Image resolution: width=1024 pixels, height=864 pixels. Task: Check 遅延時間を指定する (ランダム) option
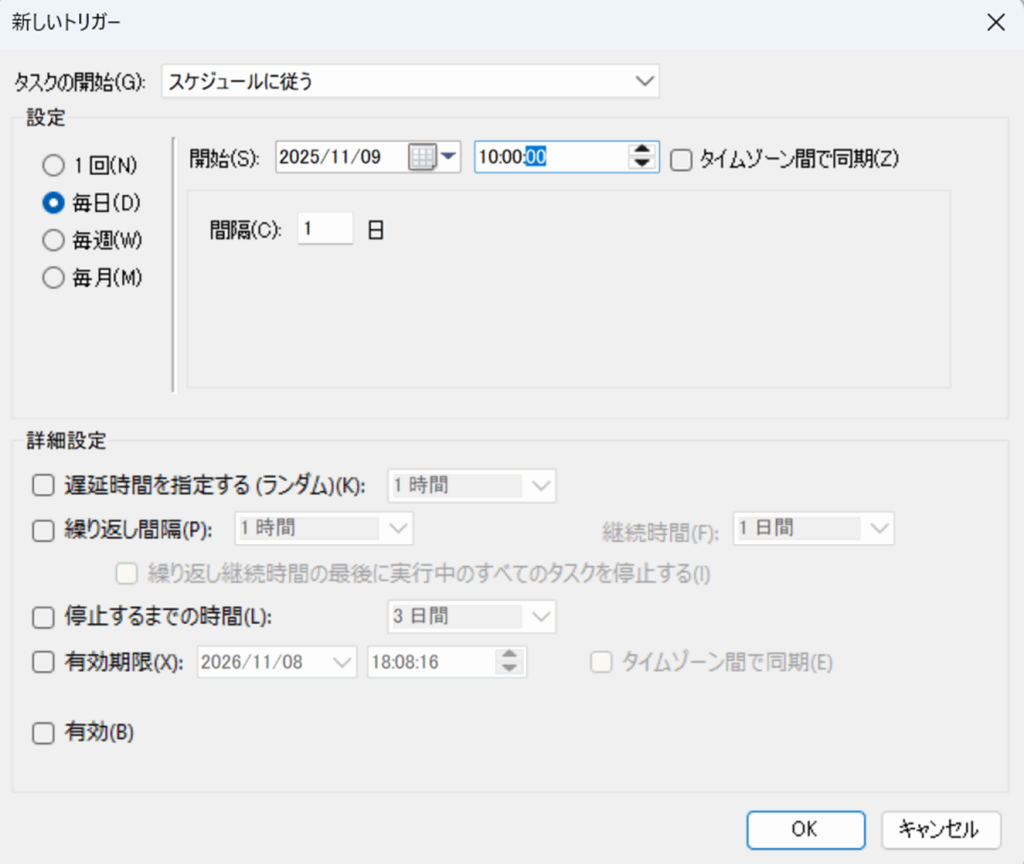click(43, 486)
